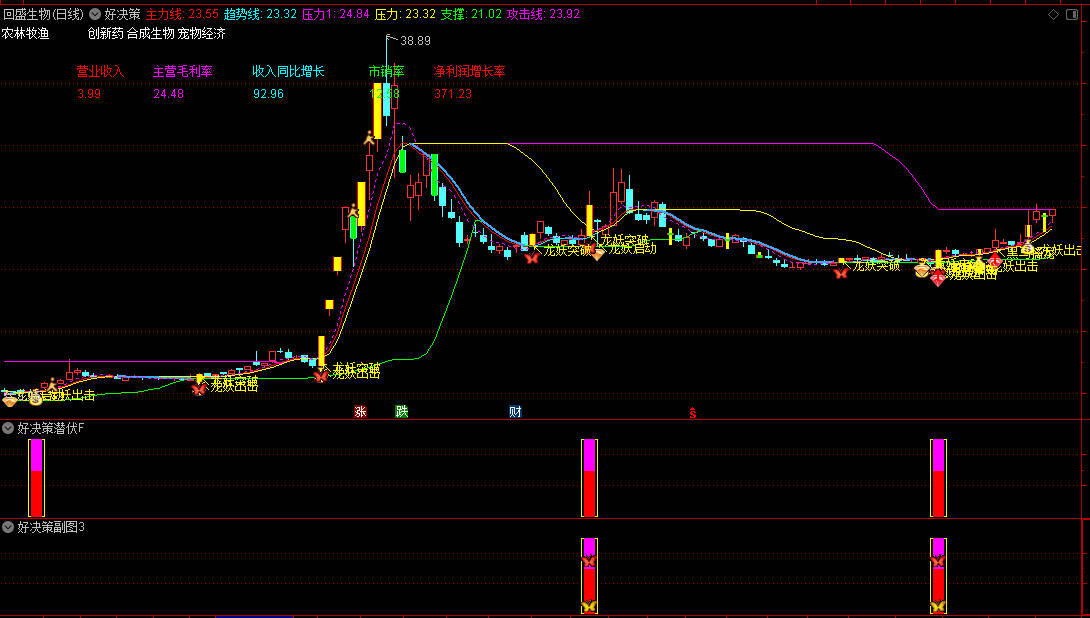Screen dimensions: 1090x618
Task: Click the 好决策 indicator name
Action: click(x=122, y=14)
